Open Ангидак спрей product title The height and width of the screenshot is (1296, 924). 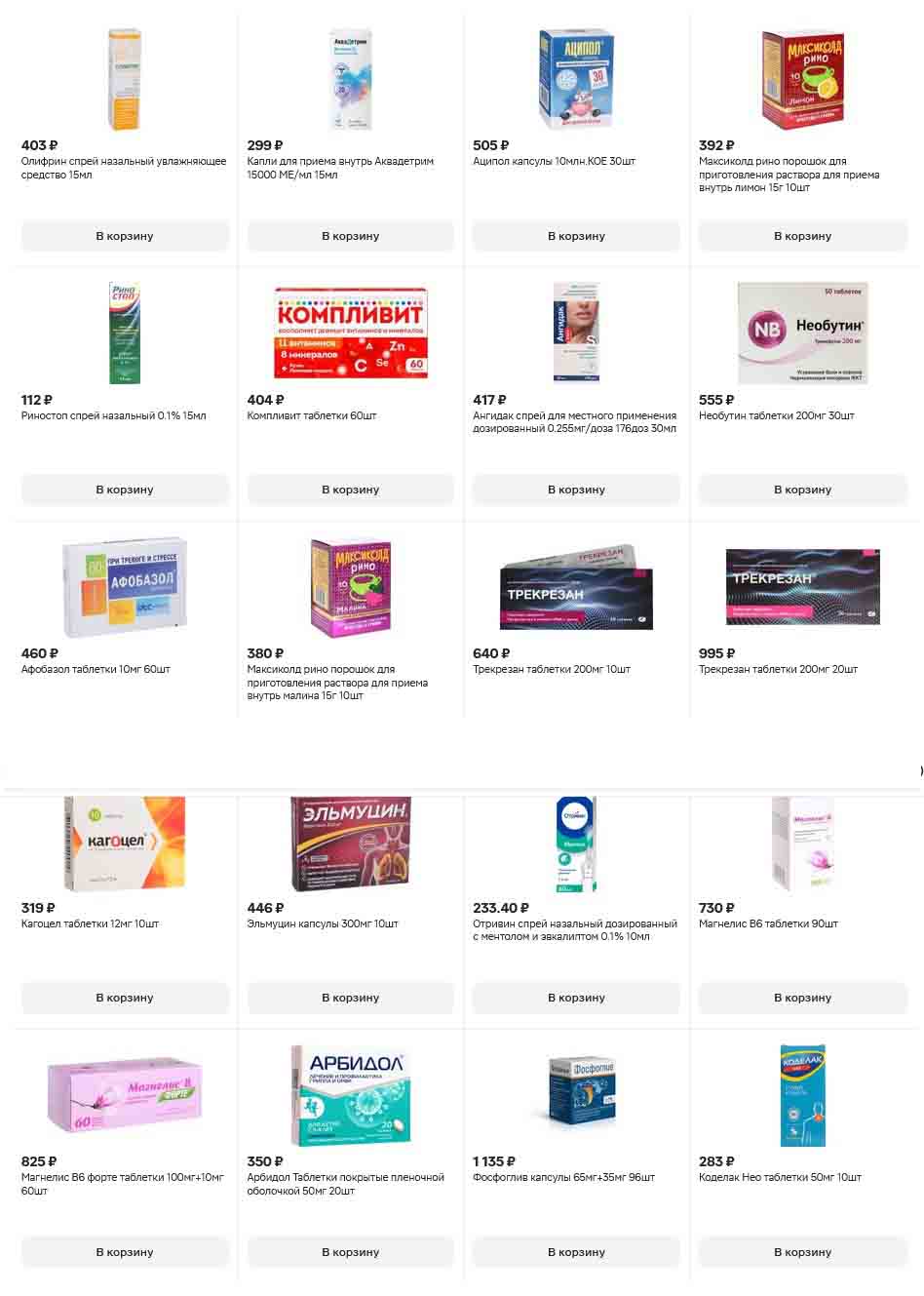[x=574, y=422]
